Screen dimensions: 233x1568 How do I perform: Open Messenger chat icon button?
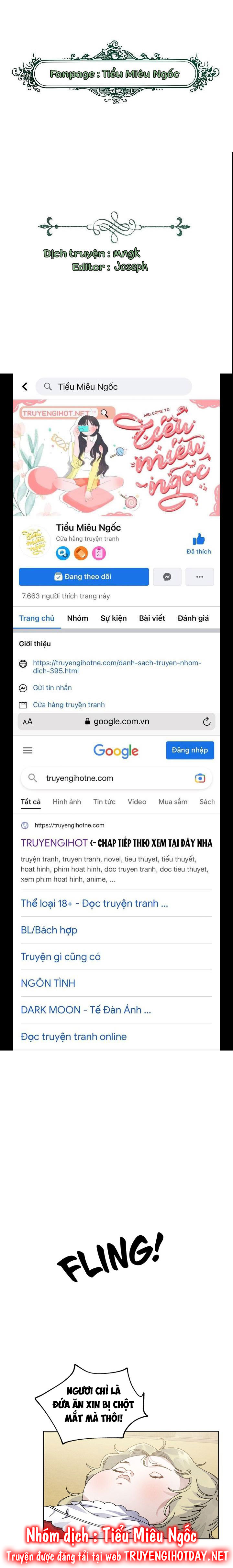click(167, 576)
